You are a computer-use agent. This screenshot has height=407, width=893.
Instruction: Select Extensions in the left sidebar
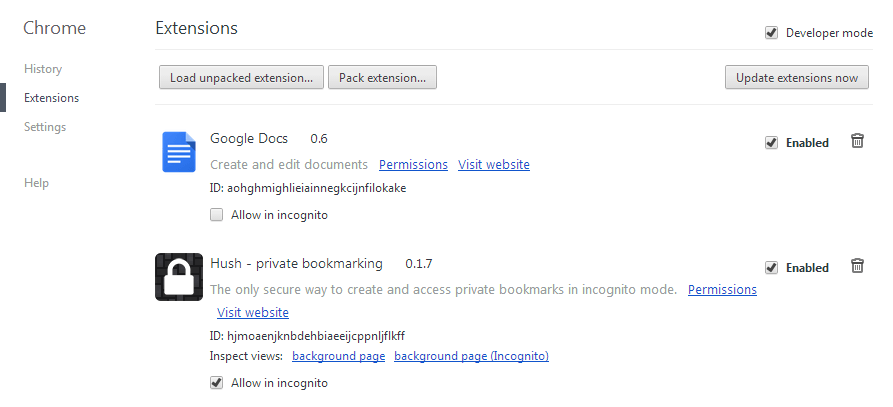coord(52,98)
